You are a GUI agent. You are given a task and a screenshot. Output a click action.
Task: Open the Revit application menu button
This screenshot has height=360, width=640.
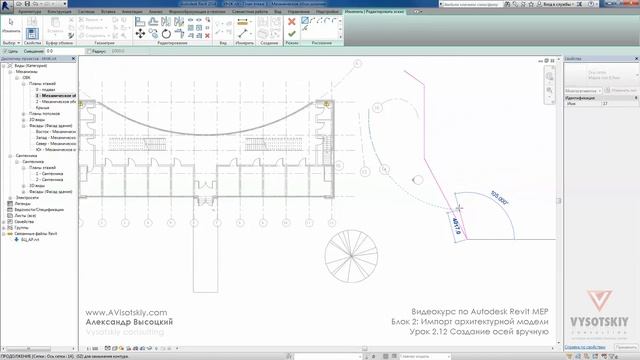[x=6, y=6]
